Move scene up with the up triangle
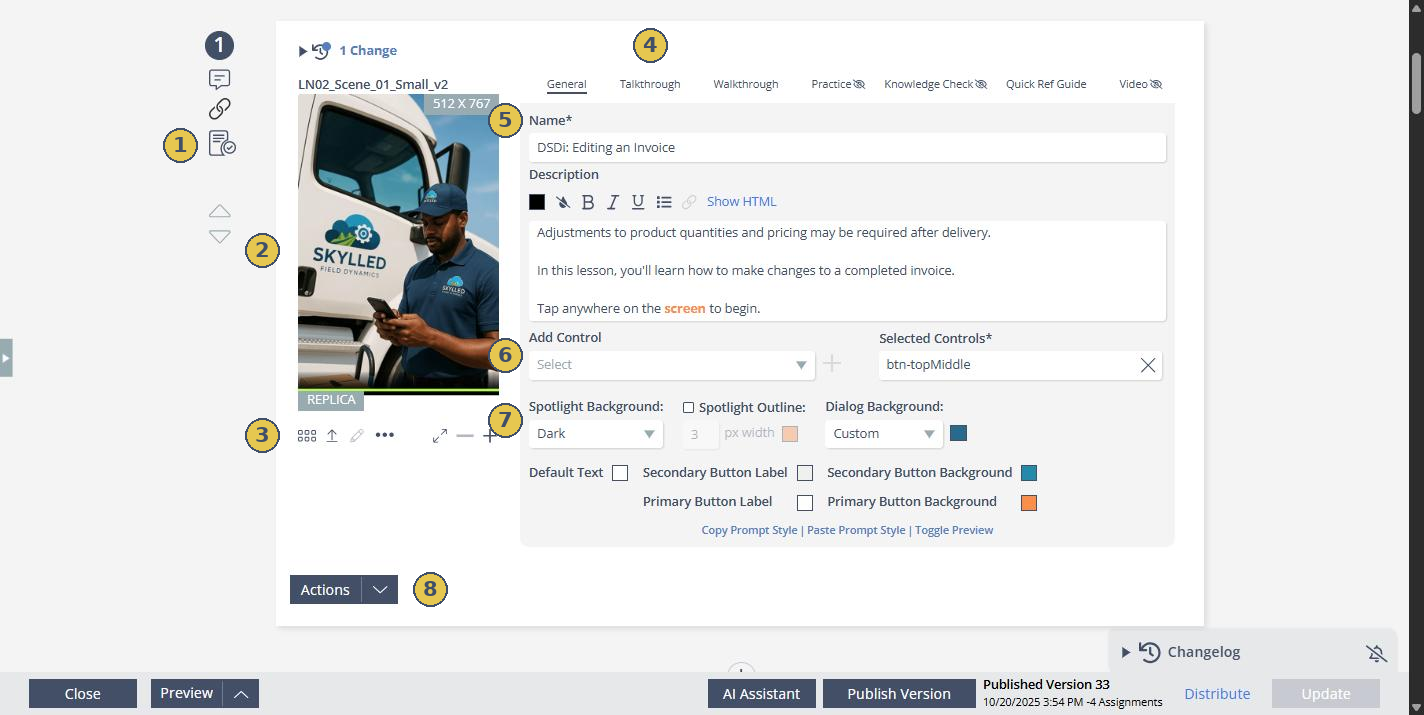This screenshot has width=1424, height=715. 220,211
